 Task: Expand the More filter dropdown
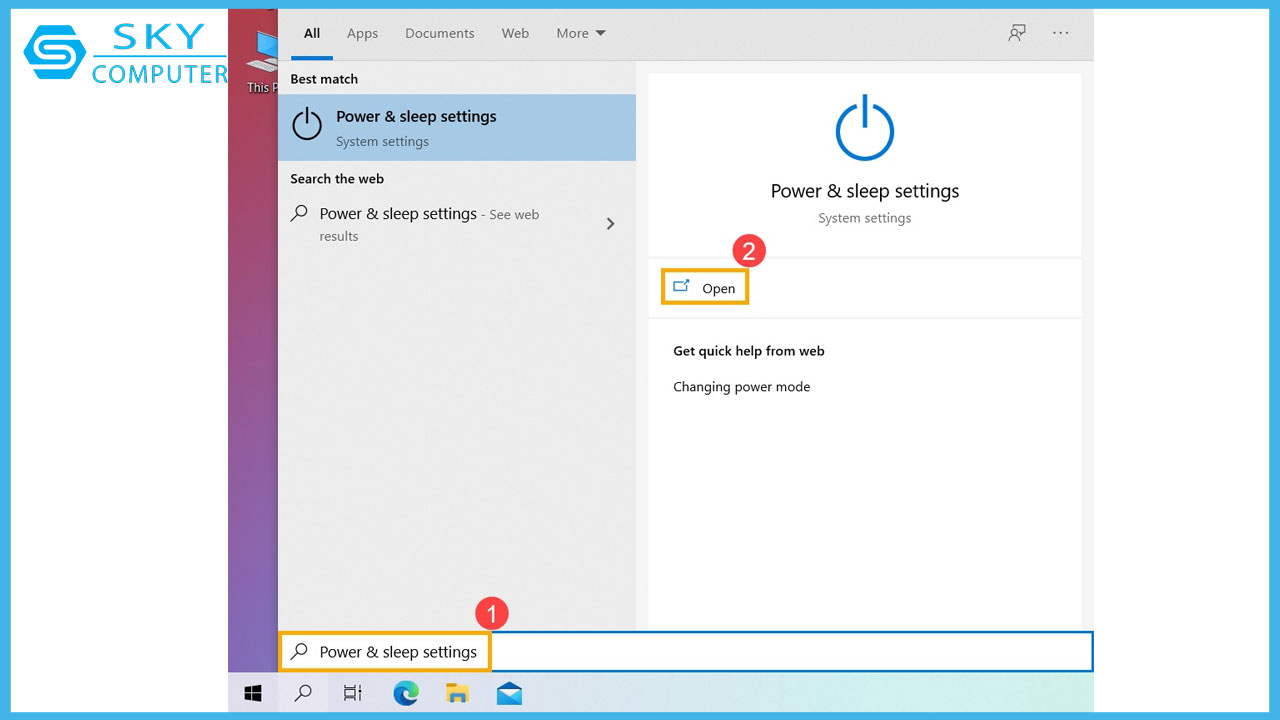(x=581, y=33)
